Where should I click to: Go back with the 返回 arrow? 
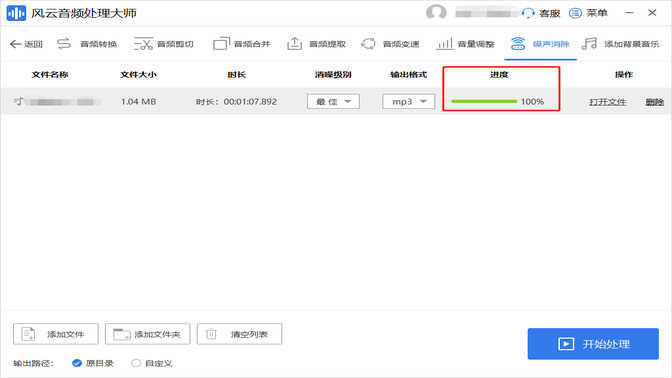26,44
